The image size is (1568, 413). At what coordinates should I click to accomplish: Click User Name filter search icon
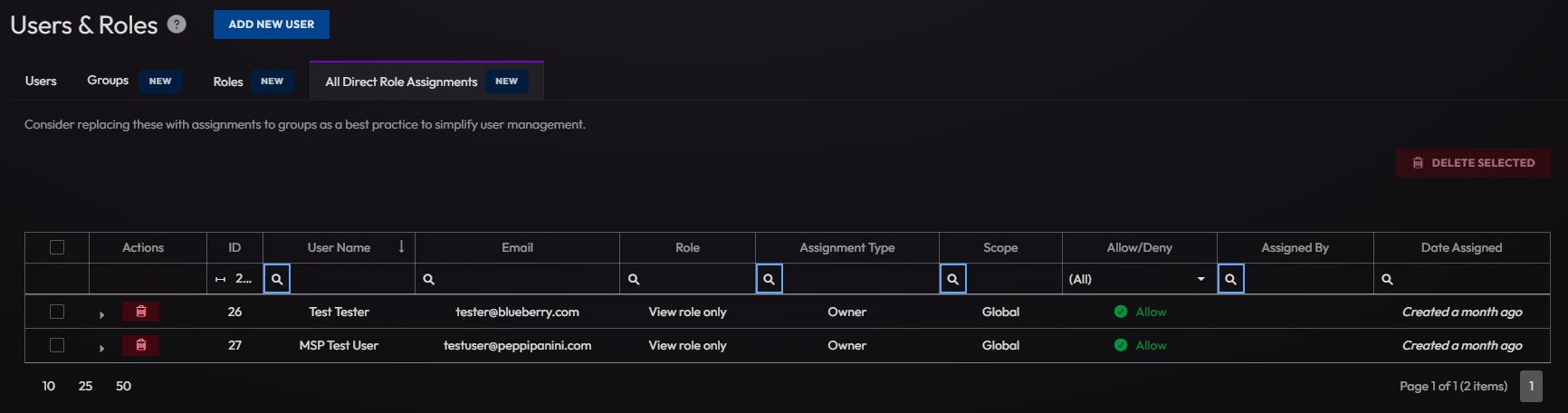tap(277, 279)
